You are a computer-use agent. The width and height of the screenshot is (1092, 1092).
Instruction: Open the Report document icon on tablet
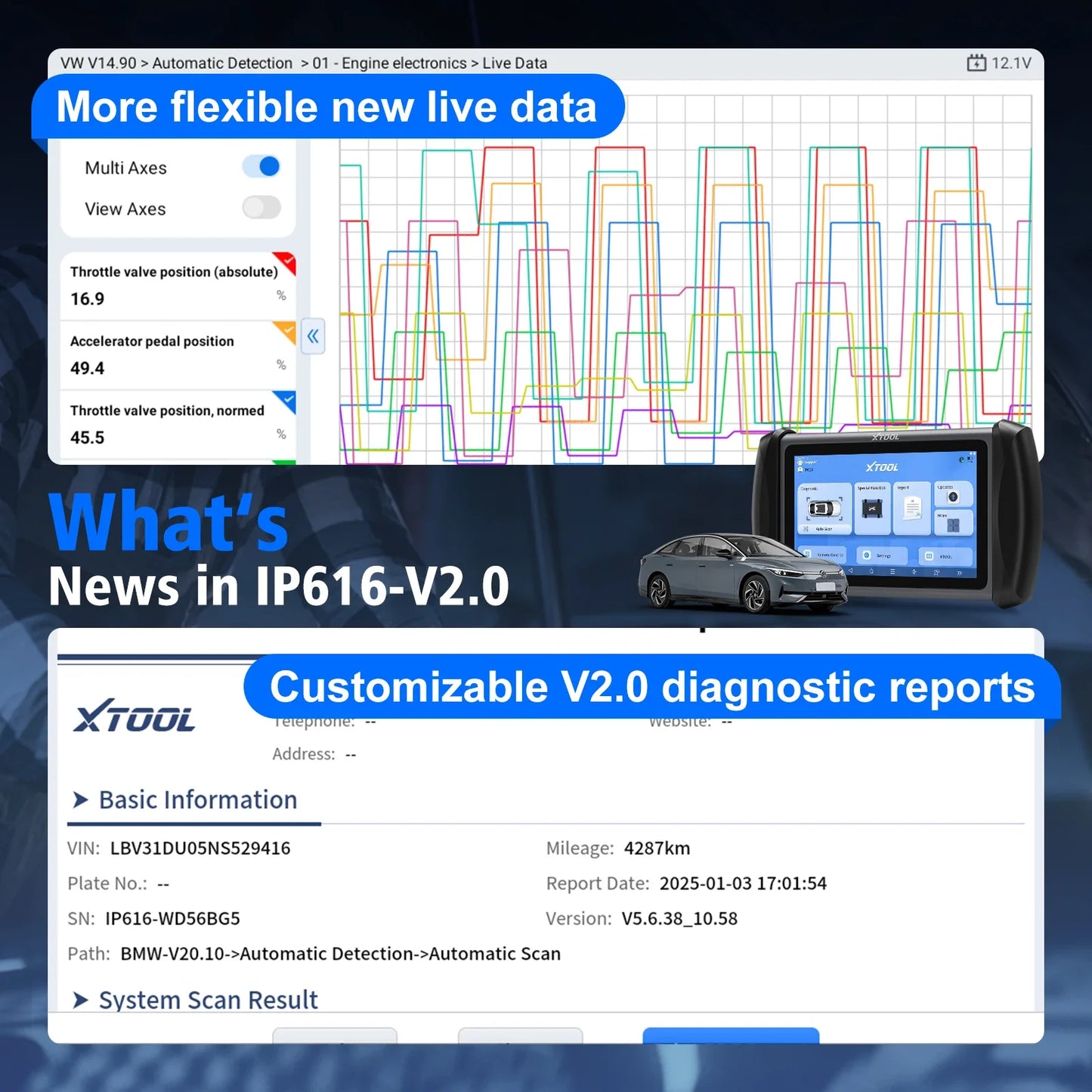click(x=912, y=508)
